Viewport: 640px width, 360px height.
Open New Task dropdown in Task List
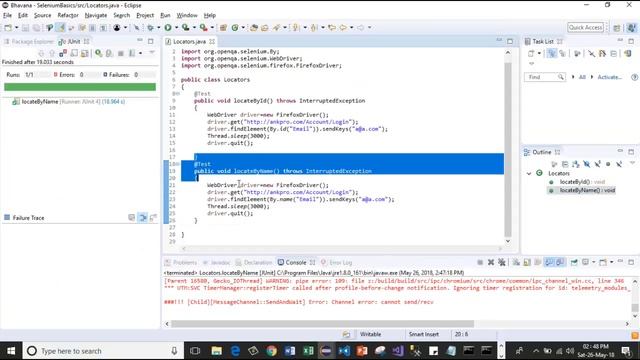[539, 53]
